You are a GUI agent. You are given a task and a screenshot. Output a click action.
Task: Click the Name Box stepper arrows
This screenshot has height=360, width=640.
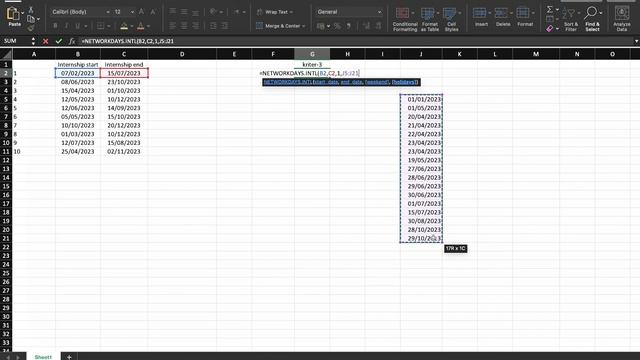point(33,41)
